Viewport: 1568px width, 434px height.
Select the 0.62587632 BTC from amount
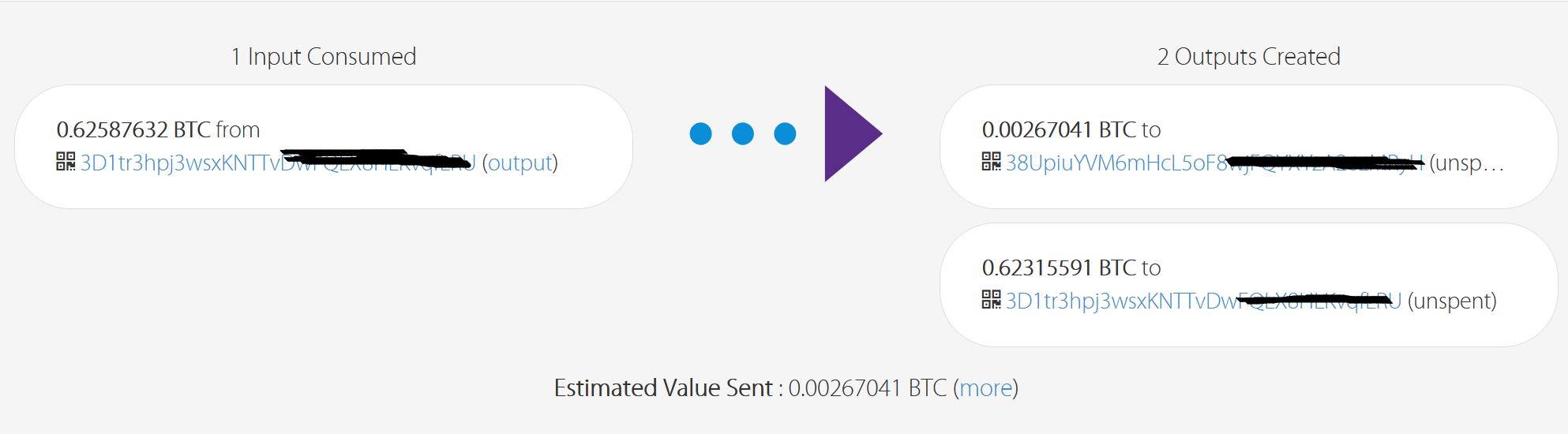click(158, 129)
